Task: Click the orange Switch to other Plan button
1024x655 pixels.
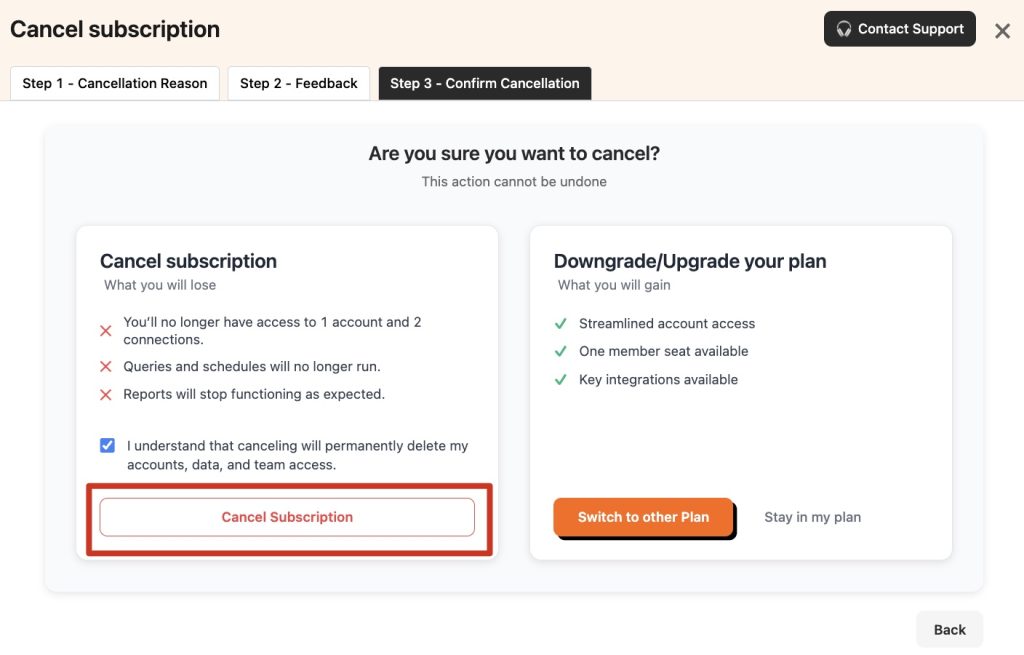Action: pyautogui.click(x=643, y=517)
